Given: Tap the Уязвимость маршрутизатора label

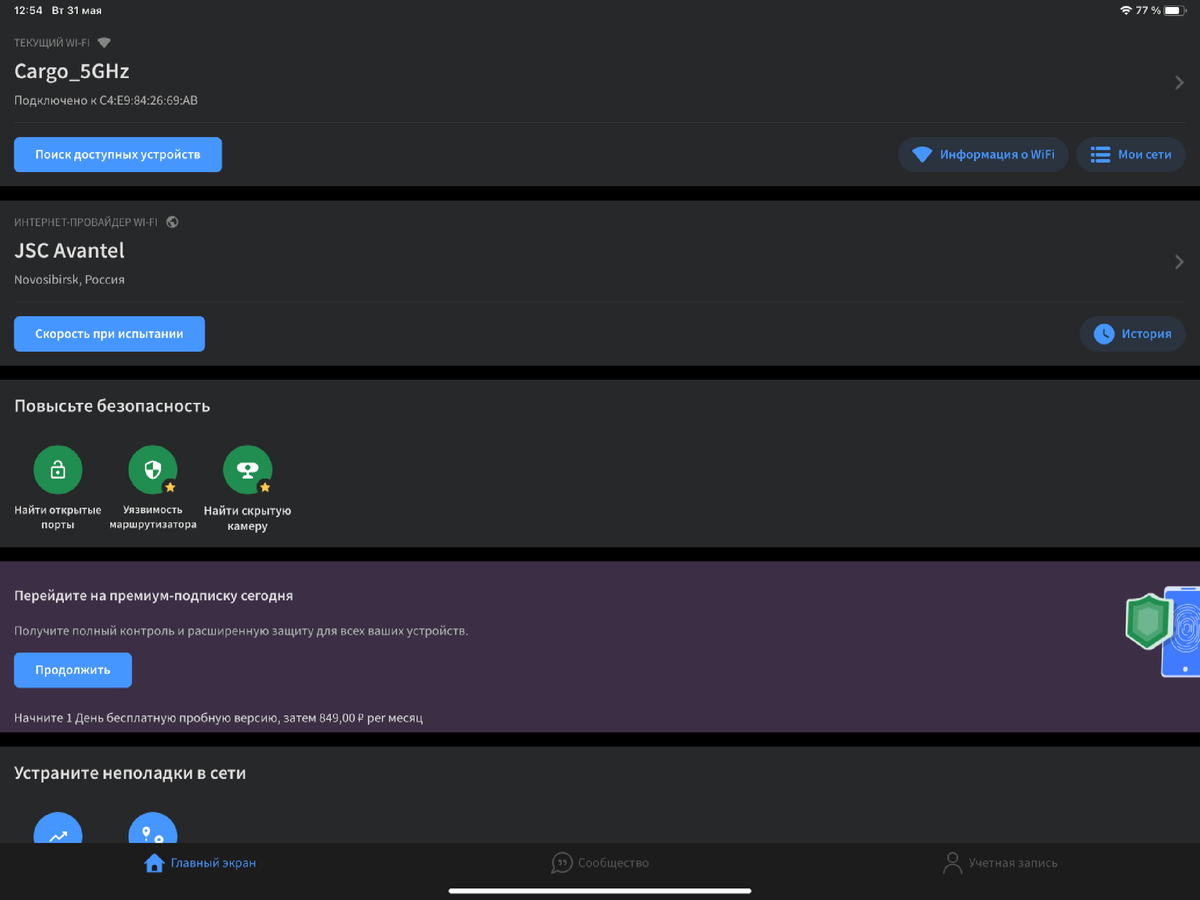Looking at the screenshot, I should pos(153,517).
